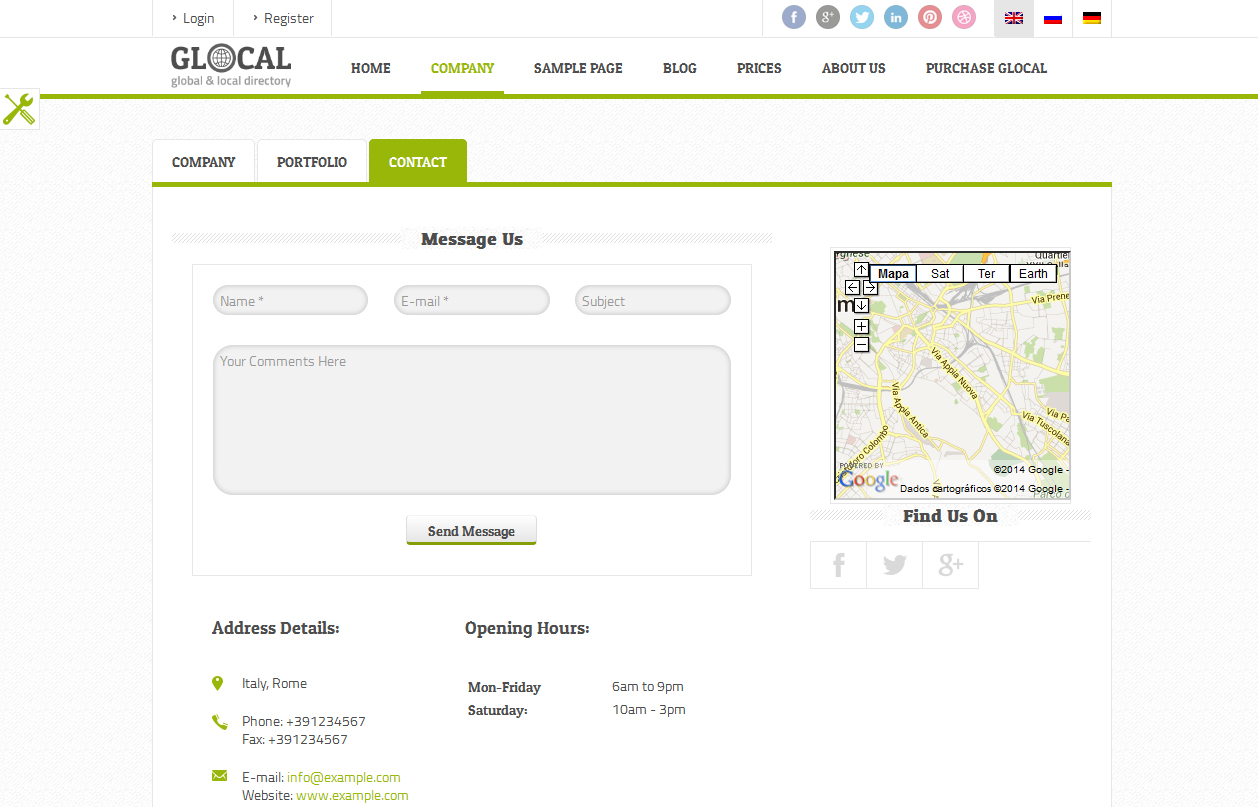Image resolution: width=1258 pixels, height=807 pixels.
Task: Select Ter terrain option on the map
Action: pos(985,273)
